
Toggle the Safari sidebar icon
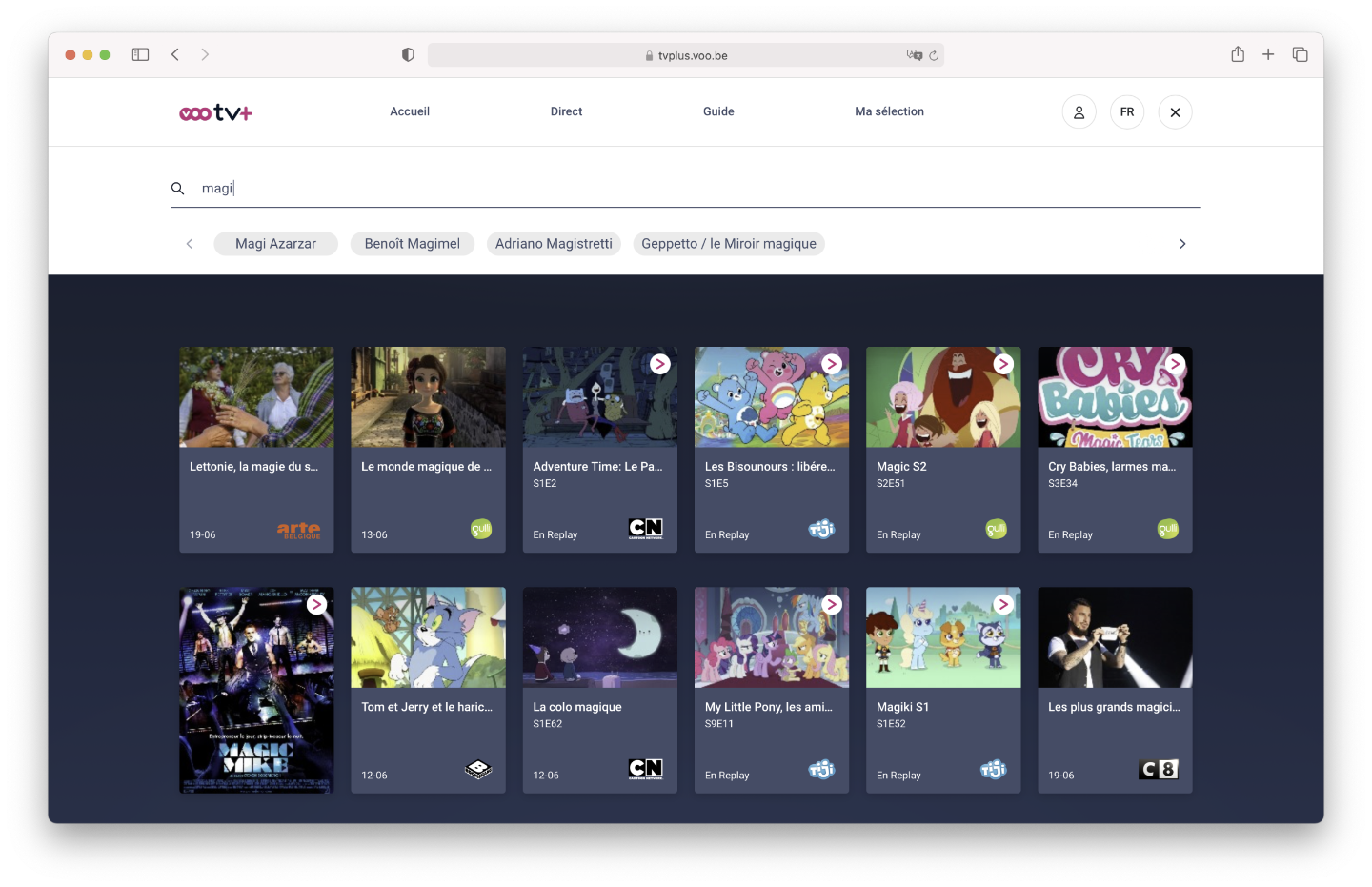140,54
